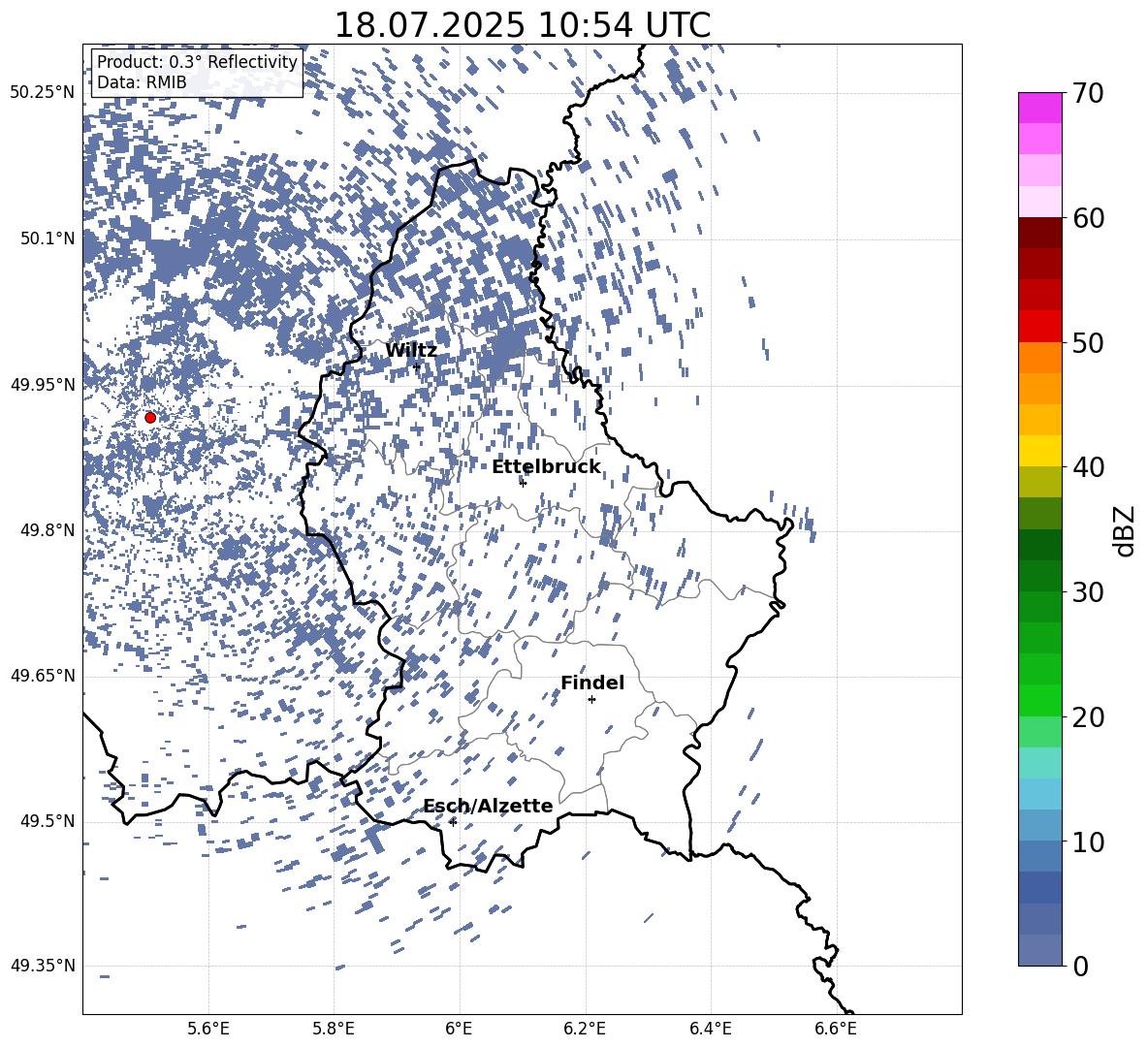Click the 49.65°N latitude label
Image resolution: width=1148 pixels, height=1048 pixels.
click(43, 676)
